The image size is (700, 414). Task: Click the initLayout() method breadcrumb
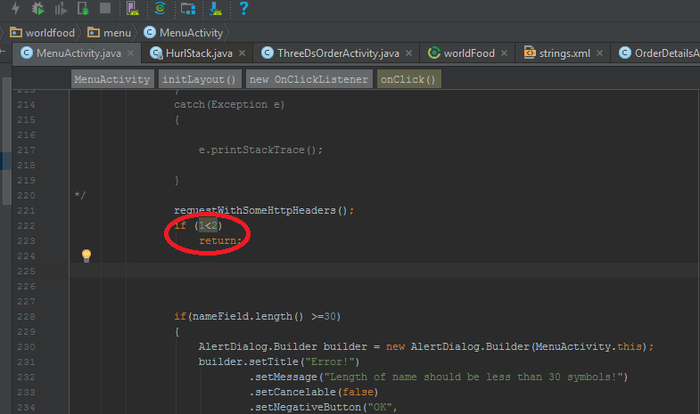click(x=199, y=79)
